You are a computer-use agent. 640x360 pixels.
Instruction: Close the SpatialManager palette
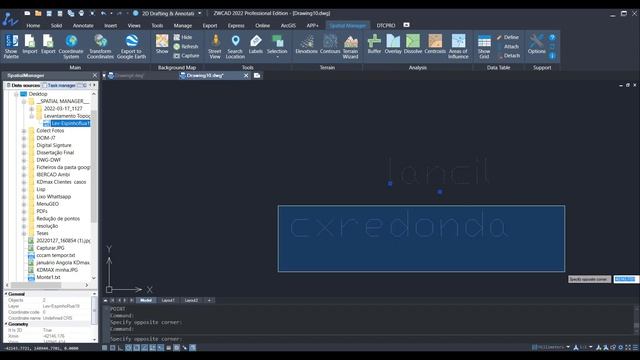point(95,76)
